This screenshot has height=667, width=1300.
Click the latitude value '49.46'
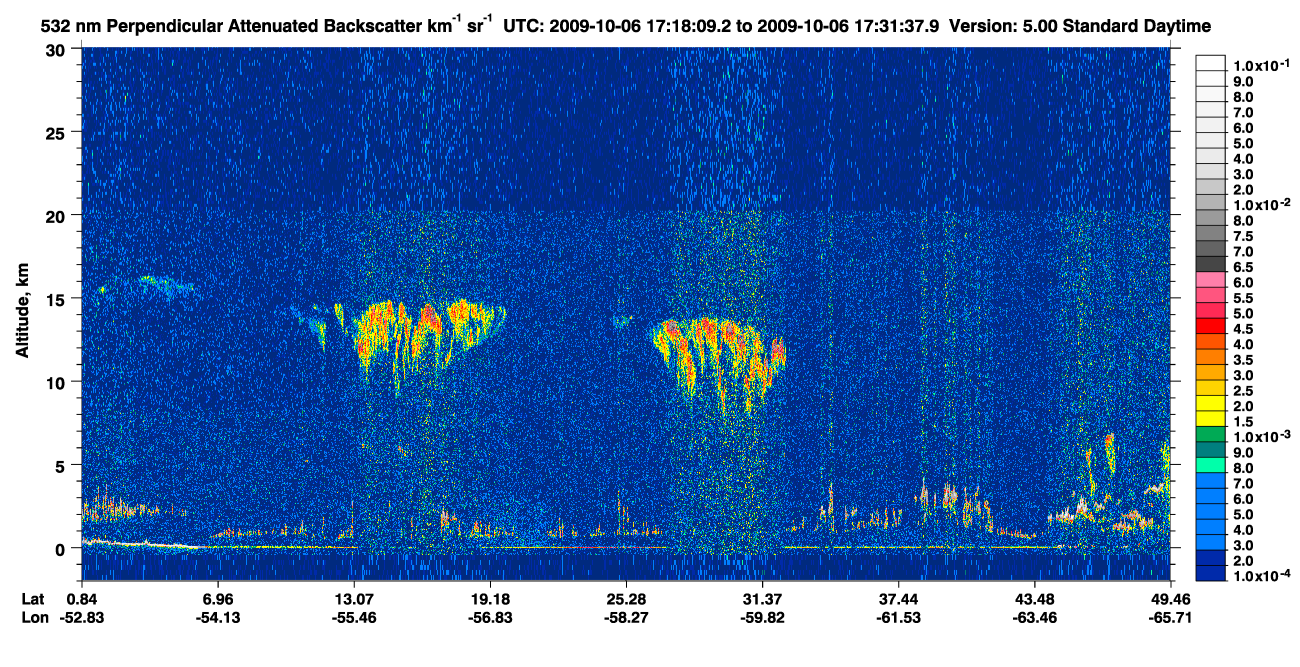point(1170,599)
